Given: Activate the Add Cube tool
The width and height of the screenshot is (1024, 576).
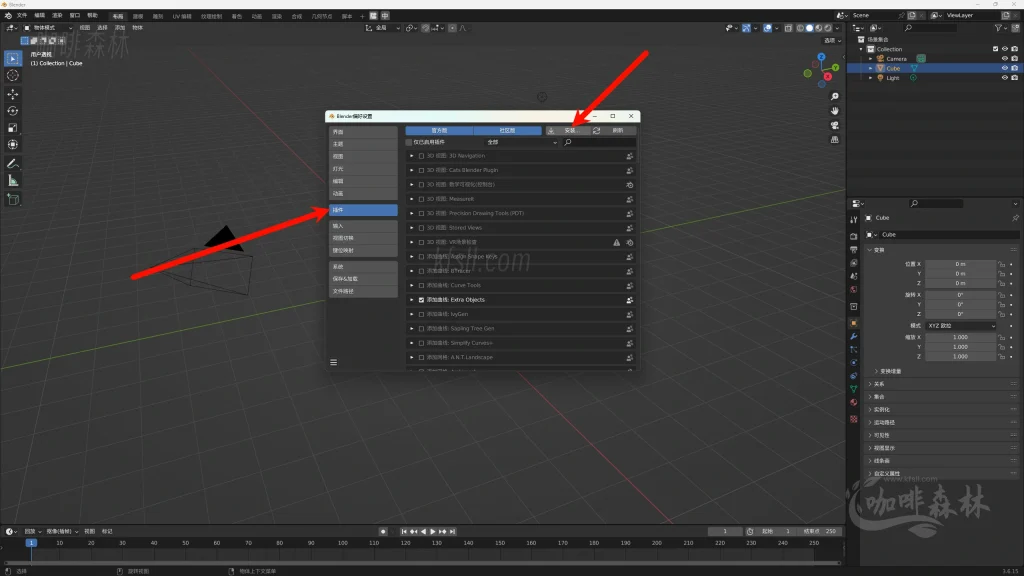Looking at the screenshot, I should [x=13, y=199].
